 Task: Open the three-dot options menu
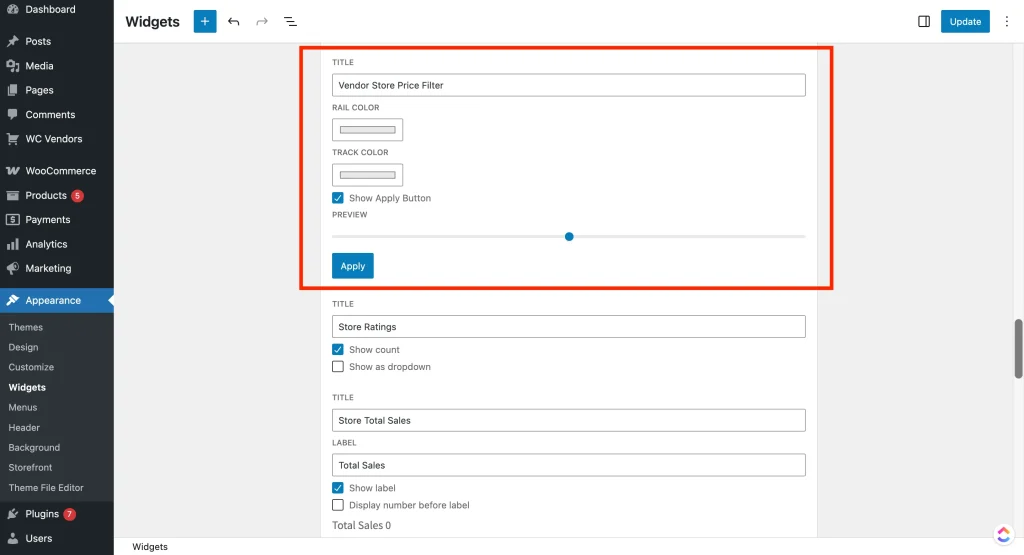(x=1006, y=21)
